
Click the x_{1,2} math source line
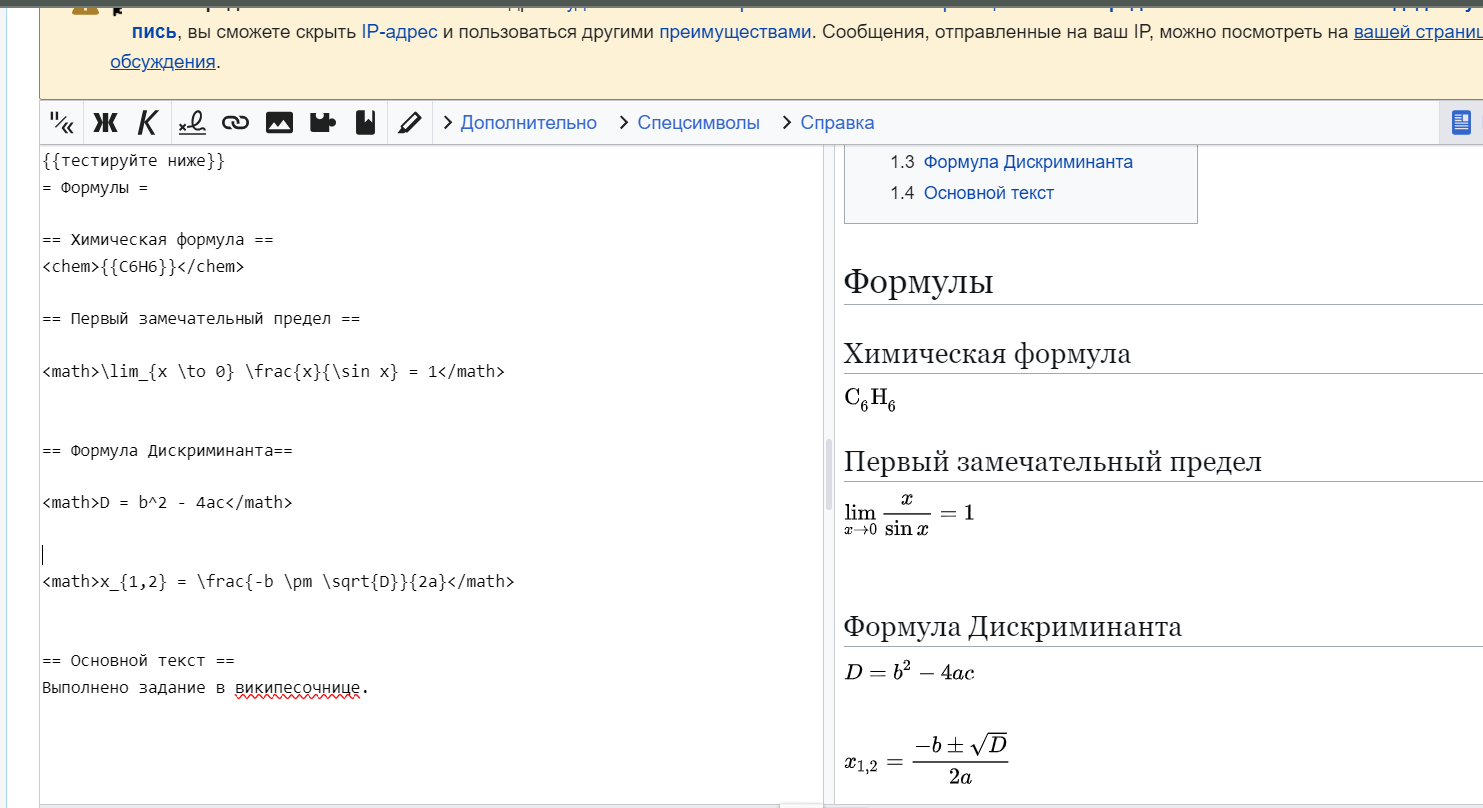[278, 581]
